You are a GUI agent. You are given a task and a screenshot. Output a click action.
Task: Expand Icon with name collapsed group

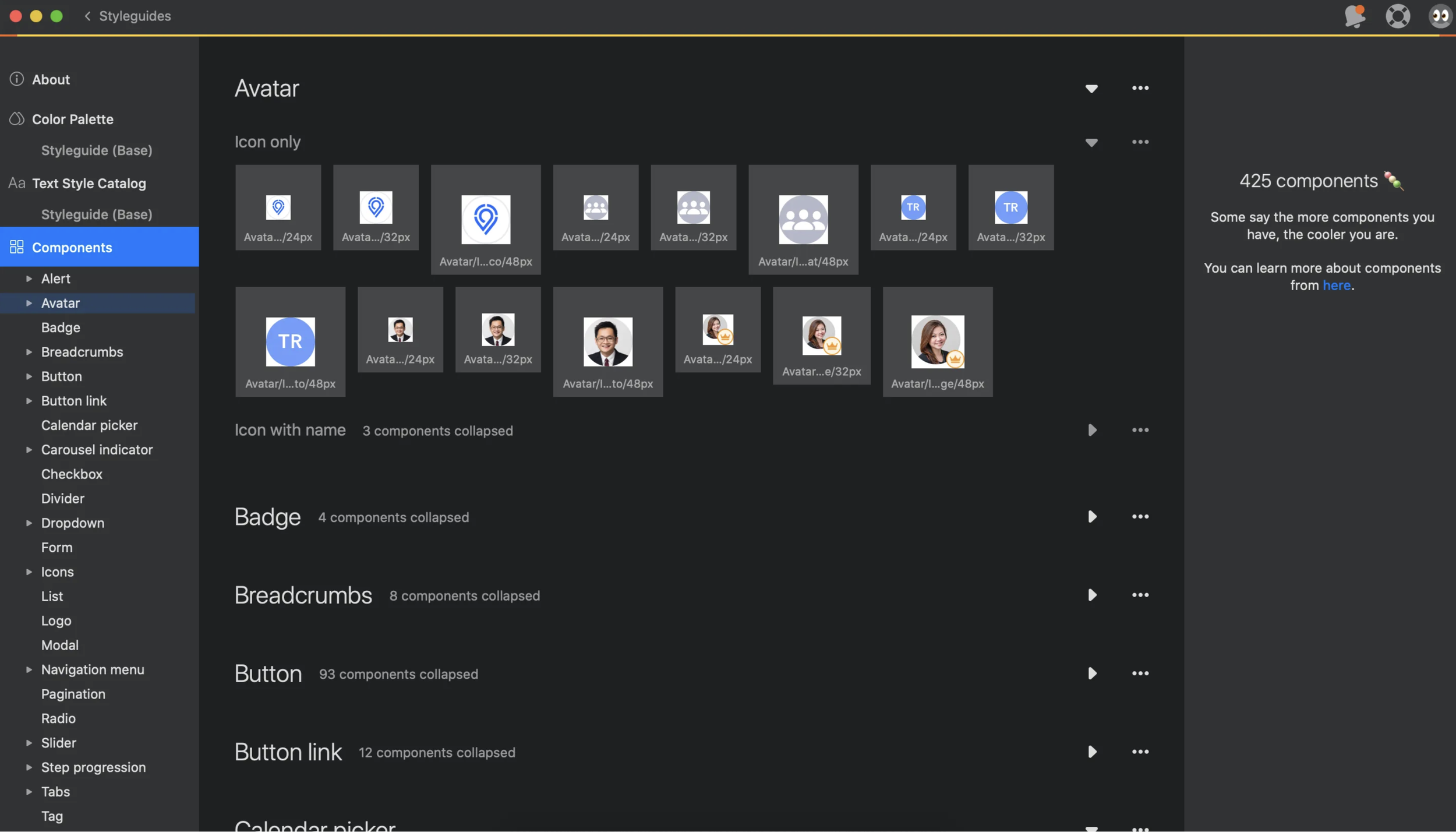click(1092, 431)
